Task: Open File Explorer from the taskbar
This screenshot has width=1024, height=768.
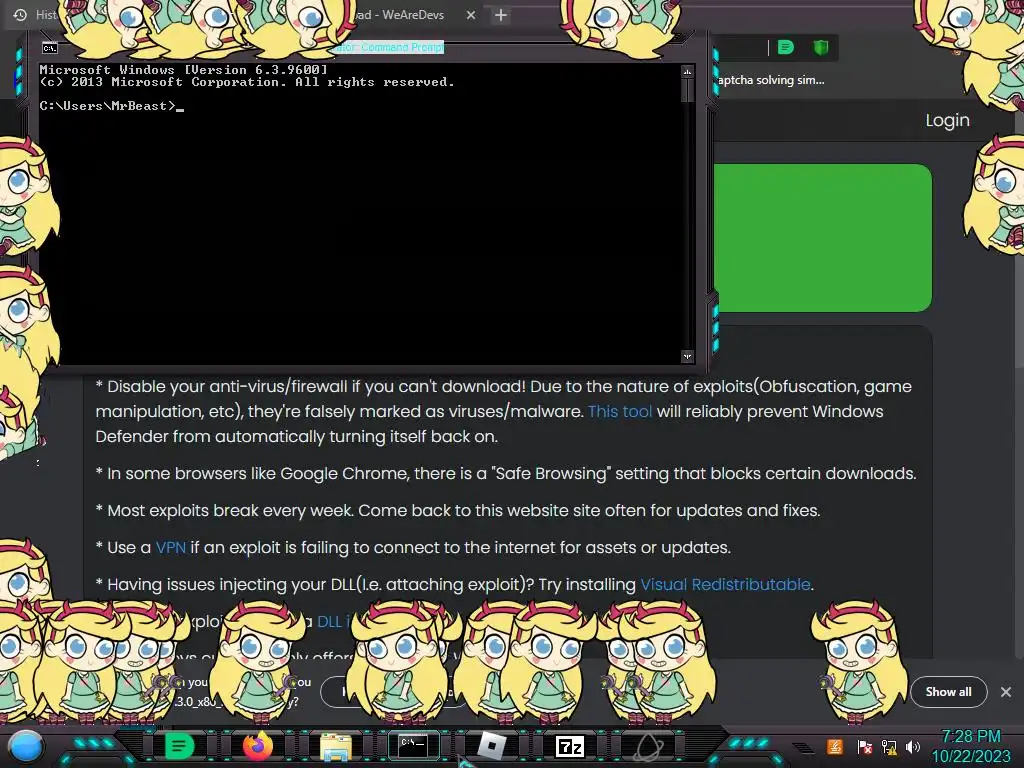Action: [x=336, y=746]
